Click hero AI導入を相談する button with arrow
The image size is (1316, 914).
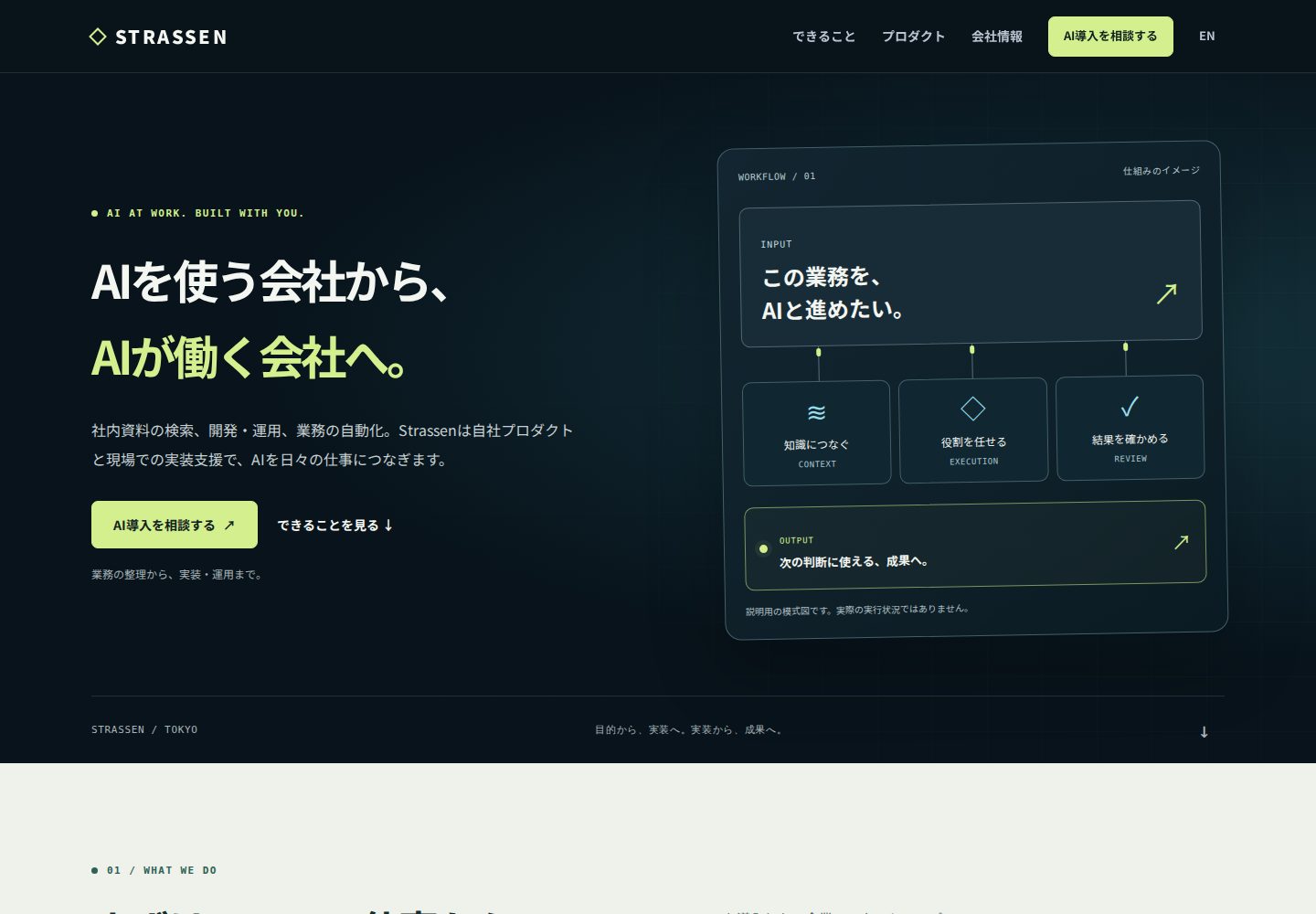[x=175, y=525]
